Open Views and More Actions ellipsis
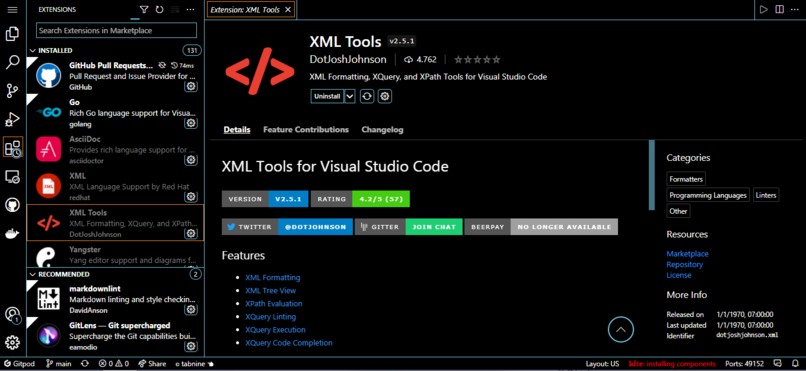Screen dimensions: 806x371 (x=190, y=10)
